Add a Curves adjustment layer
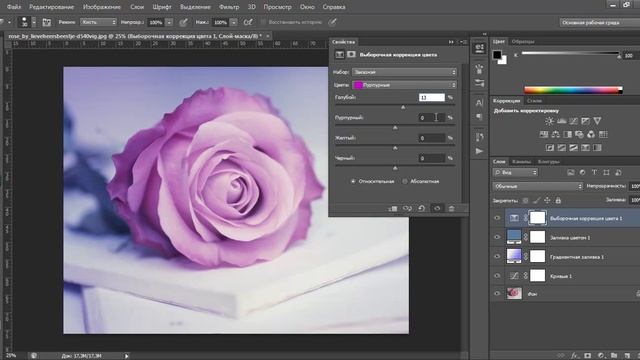Image resolution: width=640 pixels, height=360 pixels. coord(573,121)
